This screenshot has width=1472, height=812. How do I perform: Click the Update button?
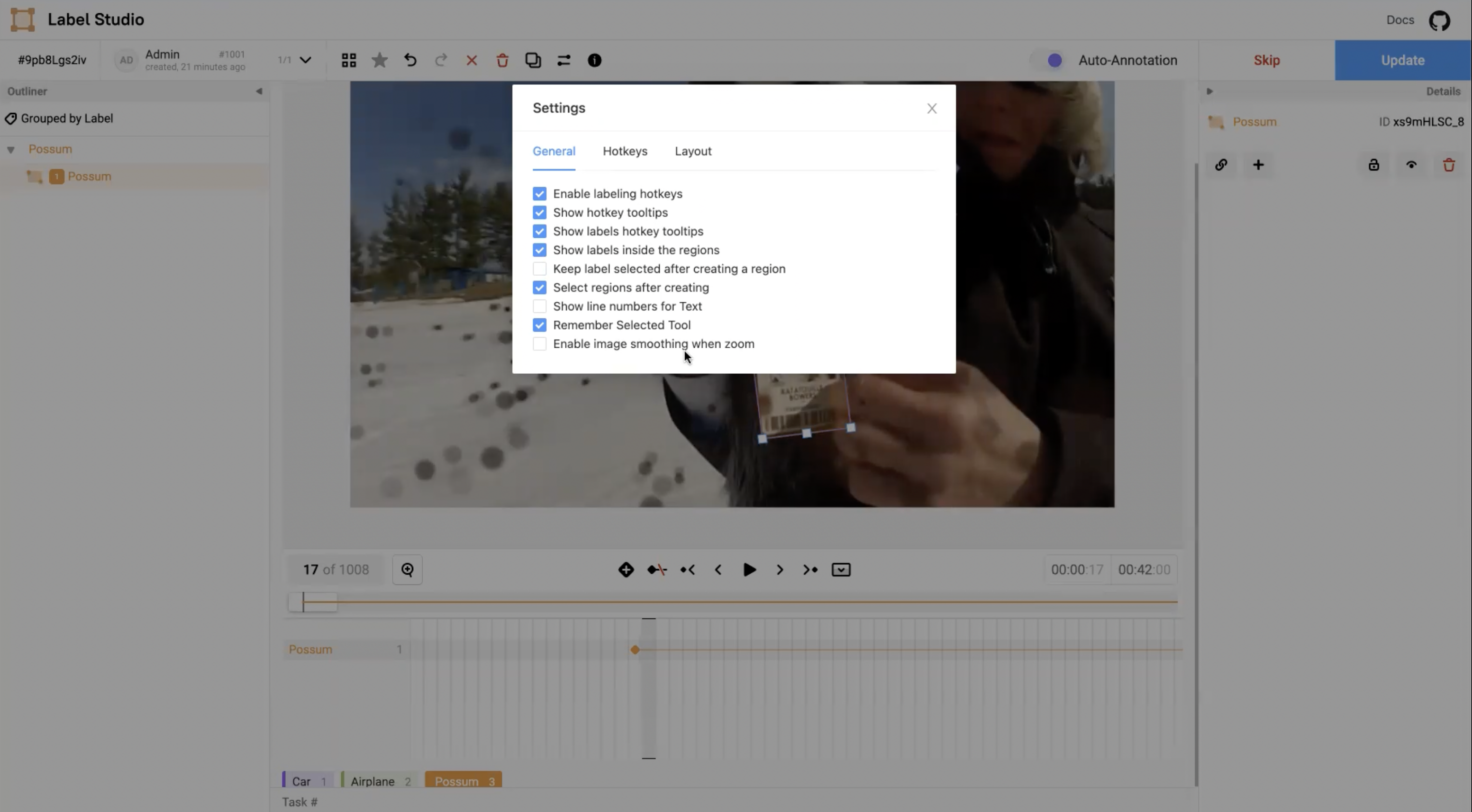[1402, 60]
